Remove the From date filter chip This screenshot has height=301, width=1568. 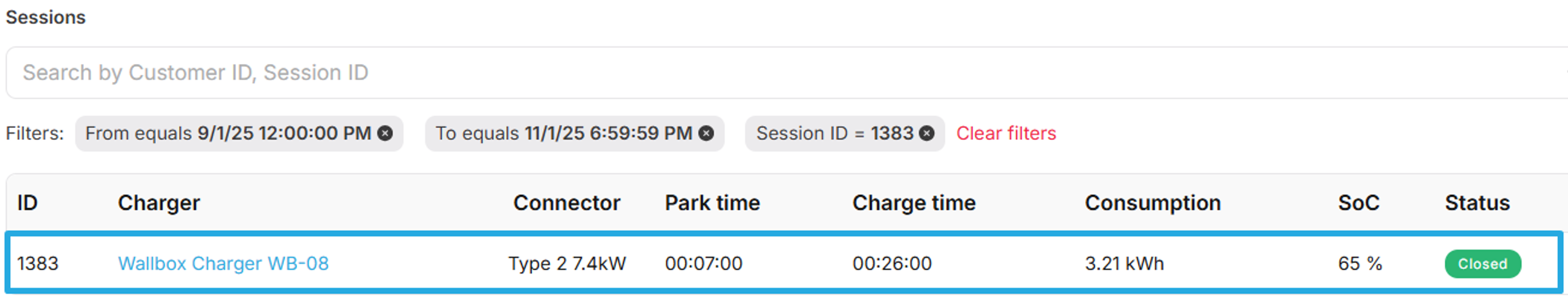point(385,133)
